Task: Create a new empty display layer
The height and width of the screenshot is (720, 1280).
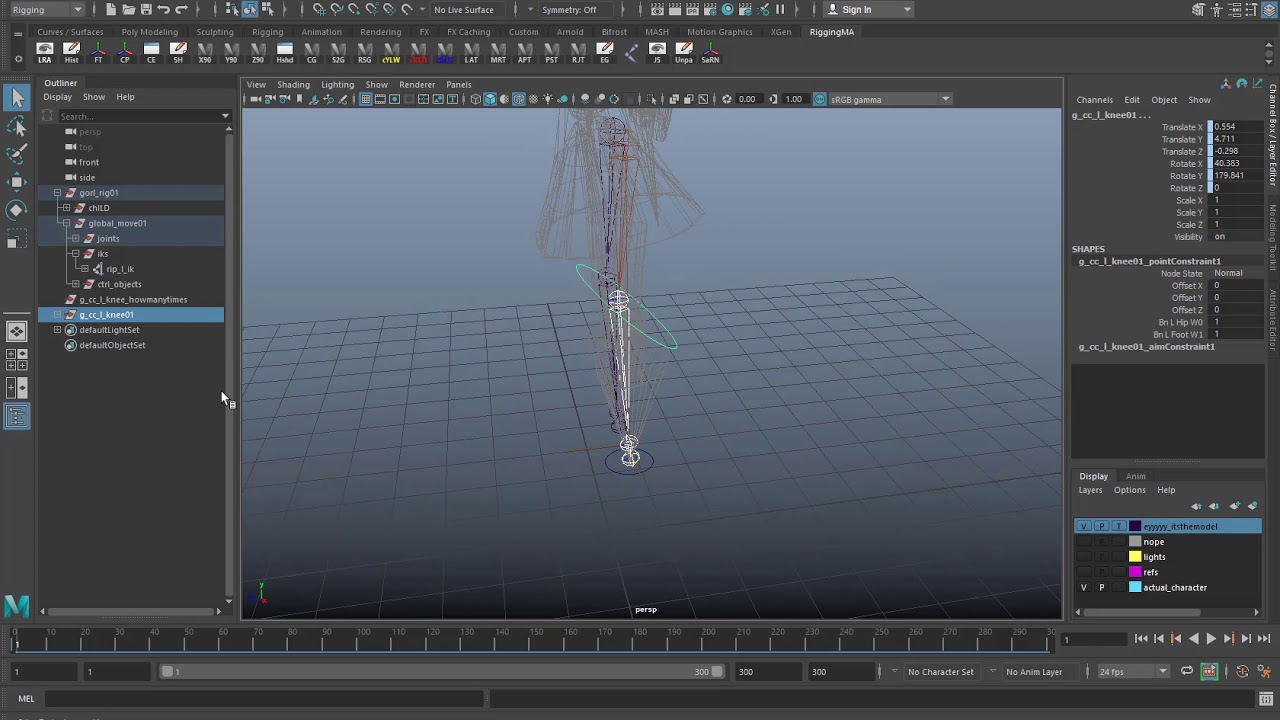Action: click(1234, 506)
